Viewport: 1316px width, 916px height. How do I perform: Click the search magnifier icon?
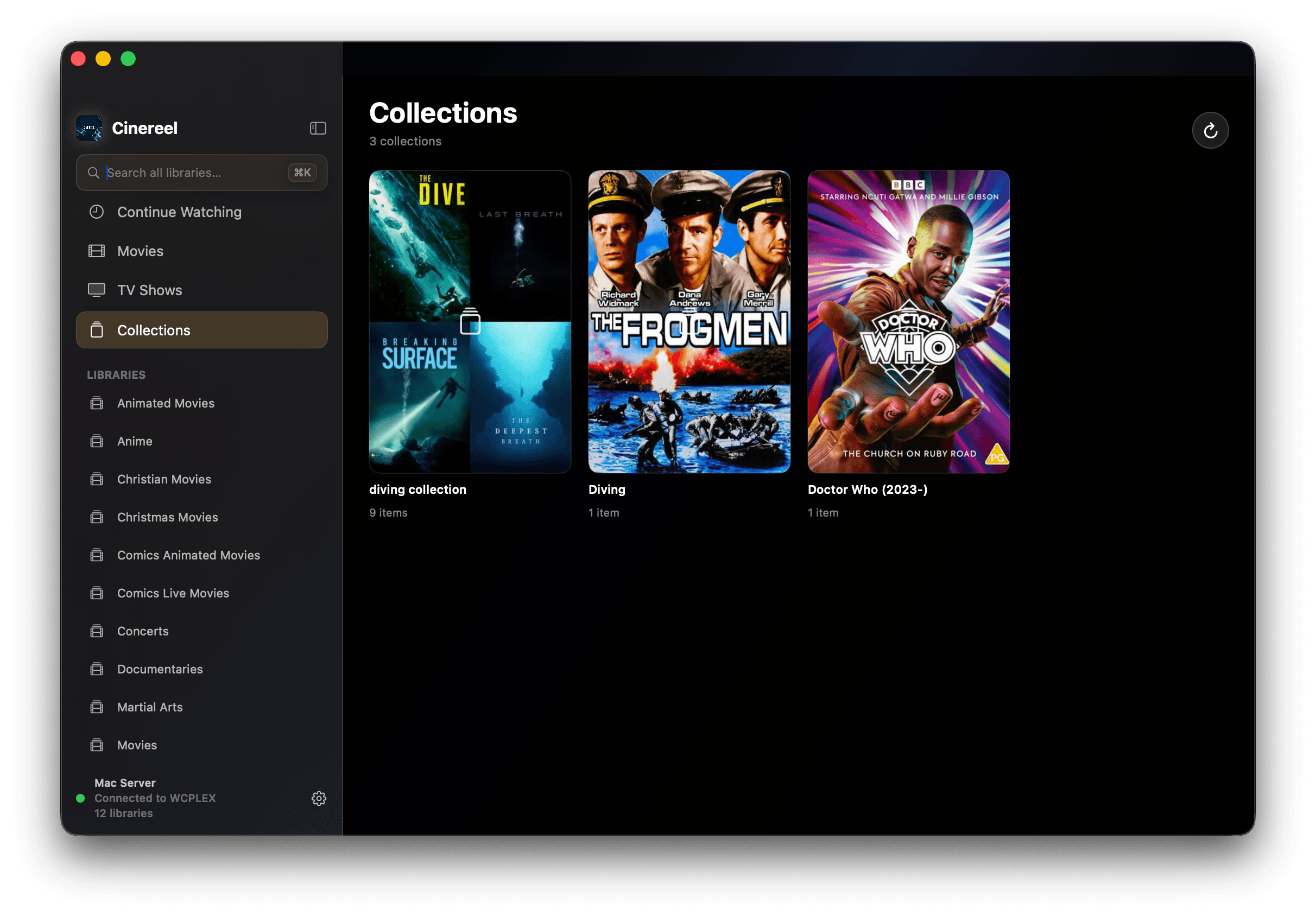[93, 173]
